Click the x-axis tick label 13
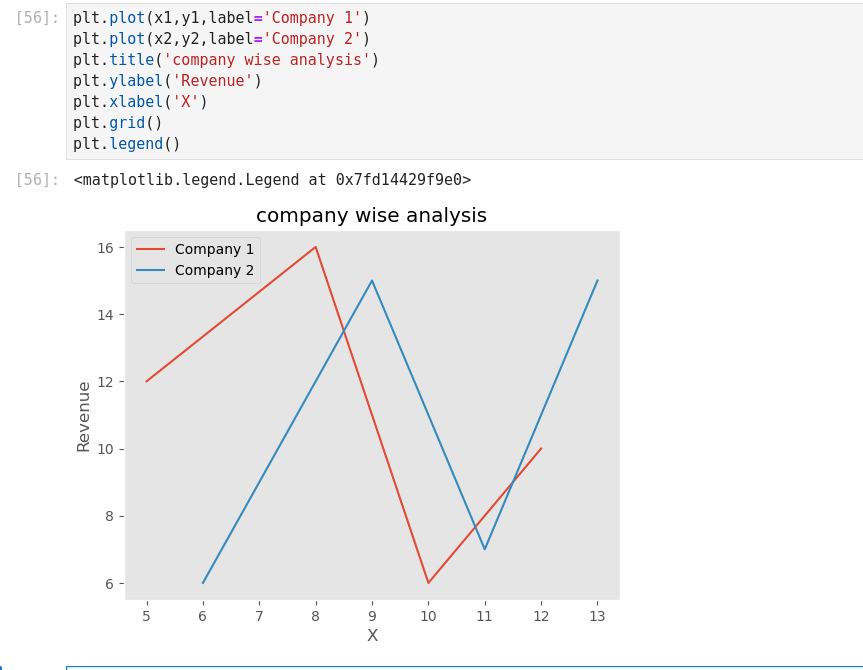This screenshot has height=670, width=863. point(597,616)
